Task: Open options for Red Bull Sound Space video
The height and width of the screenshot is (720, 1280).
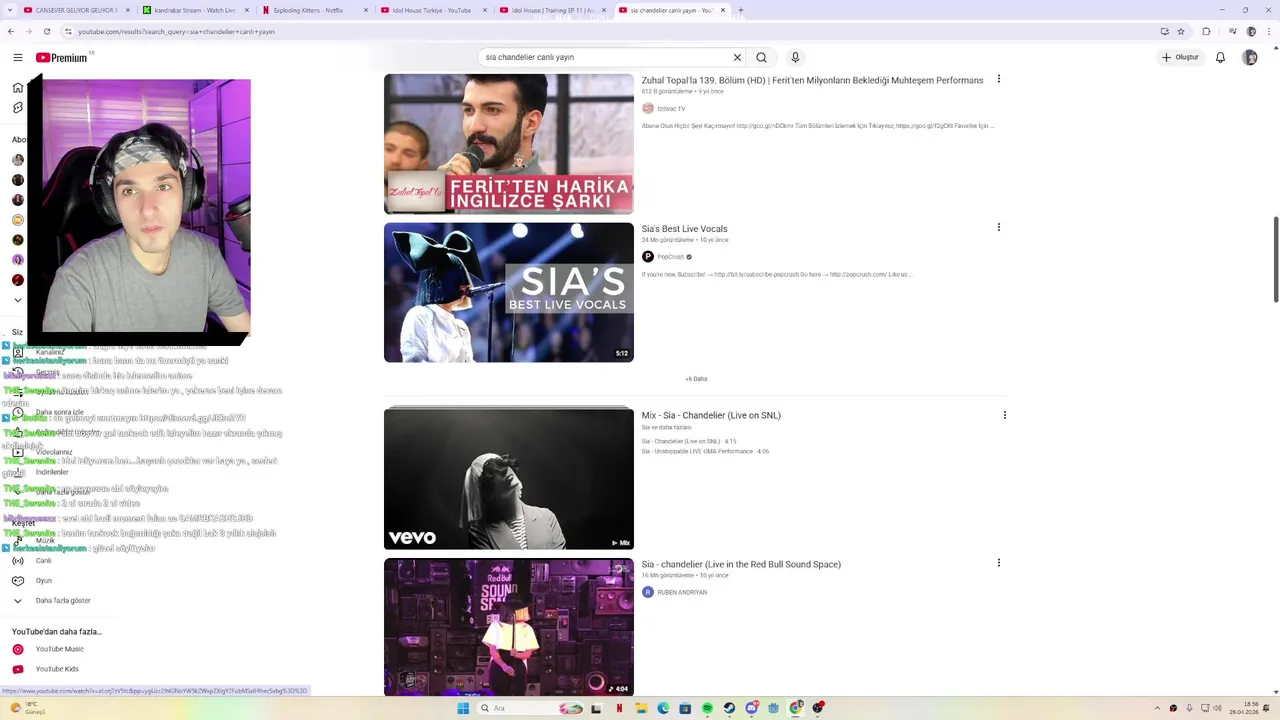Action: coord(998,563)
